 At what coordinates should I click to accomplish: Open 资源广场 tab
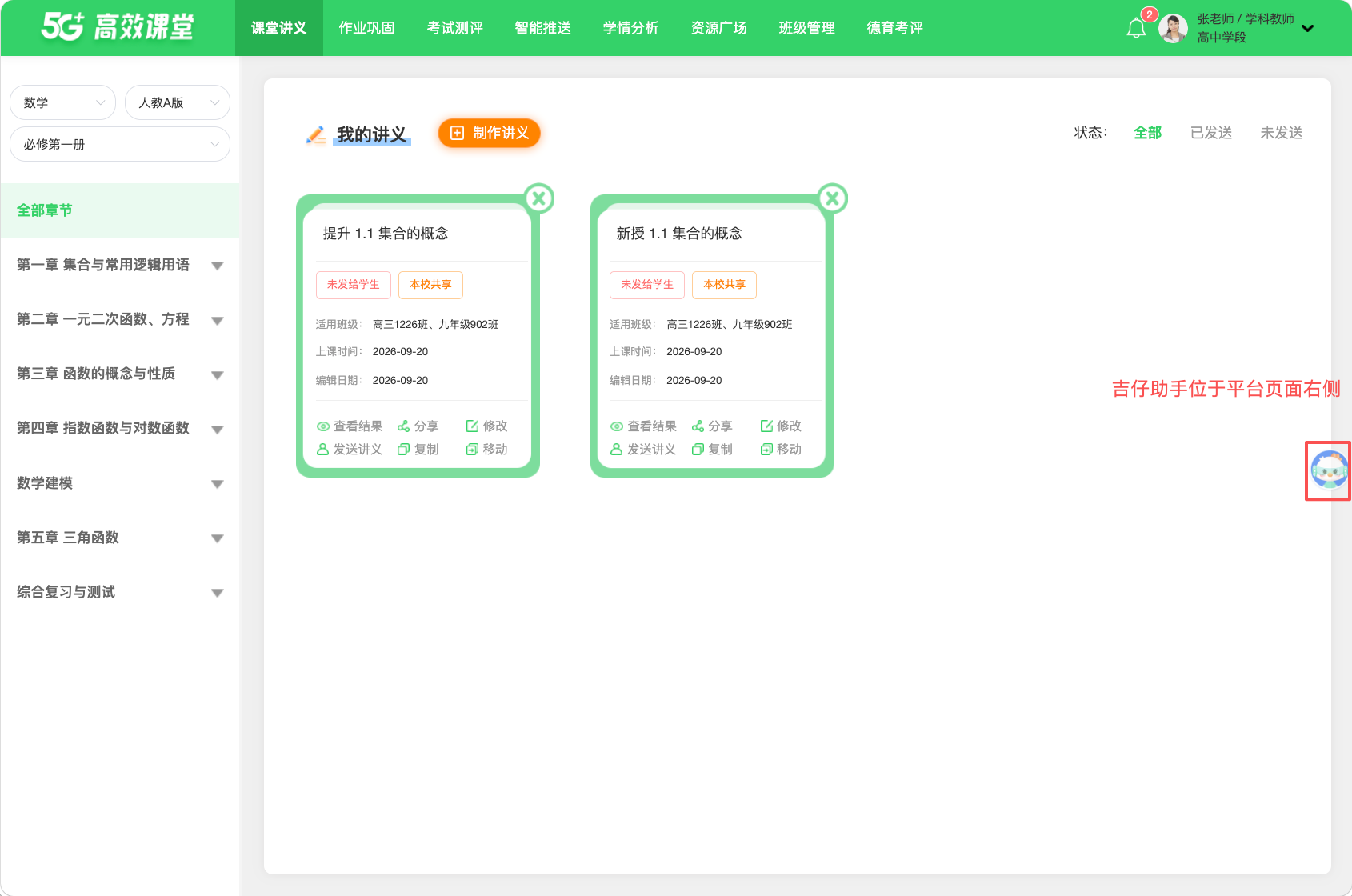[719, 28]
